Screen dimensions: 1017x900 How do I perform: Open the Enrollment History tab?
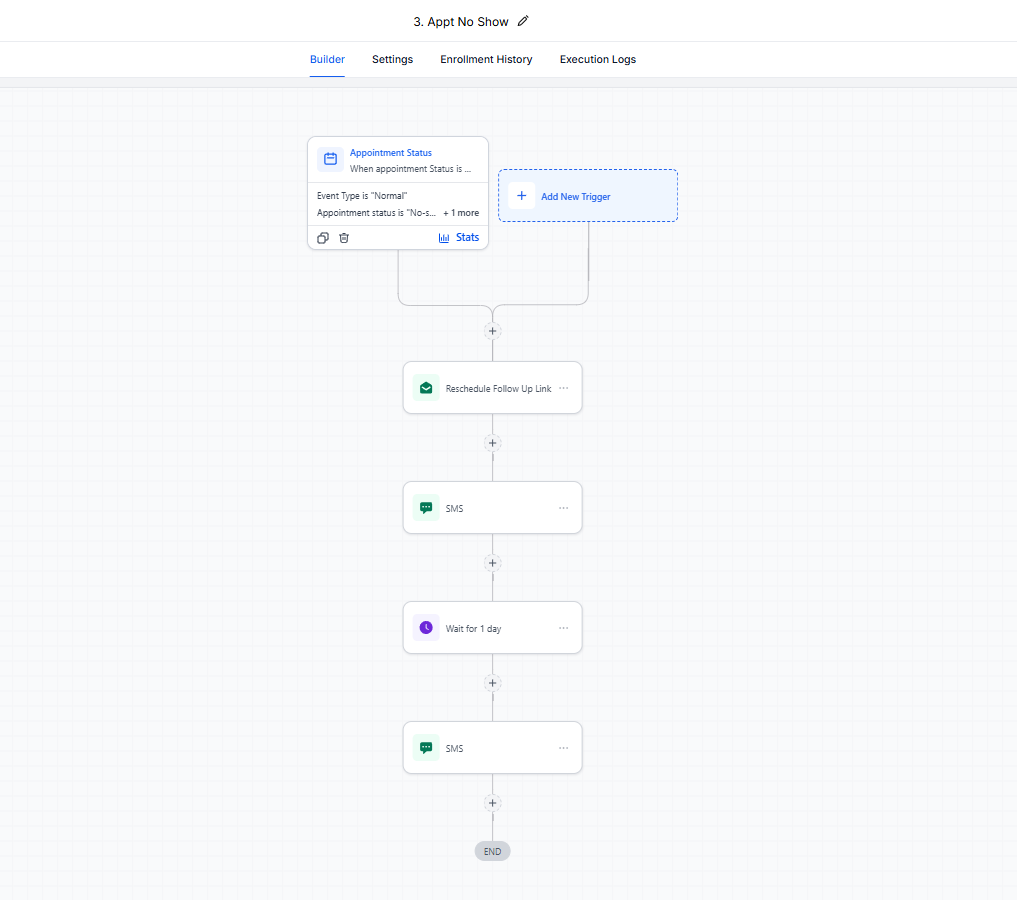[x=486, y=59]
